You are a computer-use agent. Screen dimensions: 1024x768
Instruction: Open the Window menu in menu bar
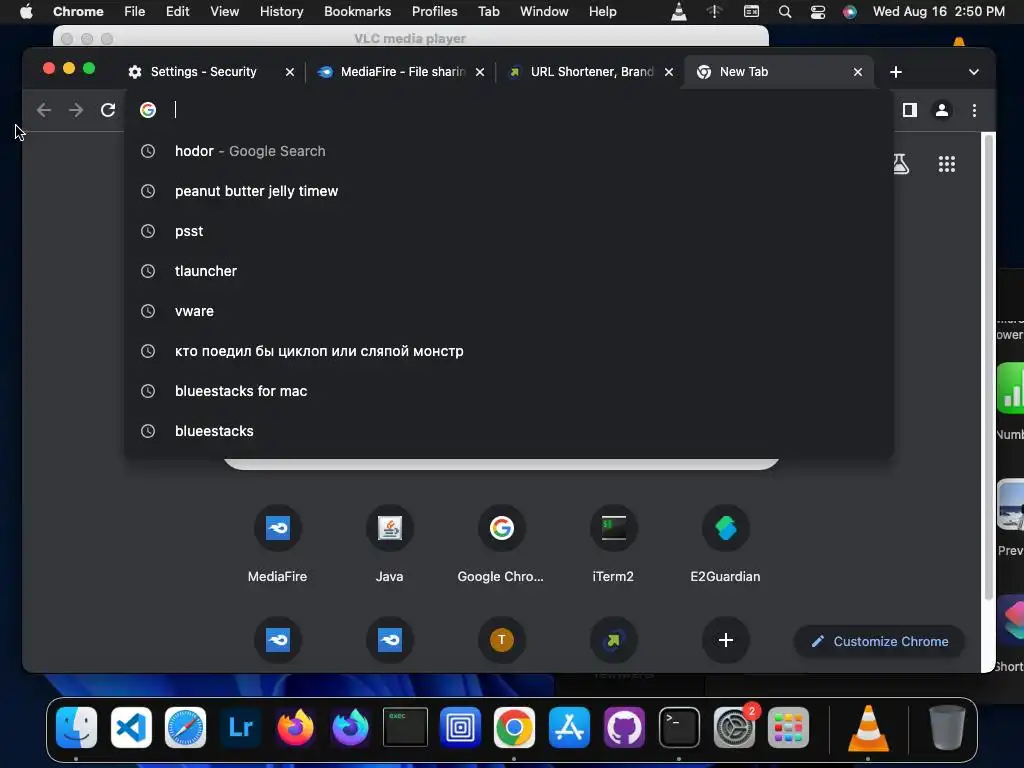544,12
